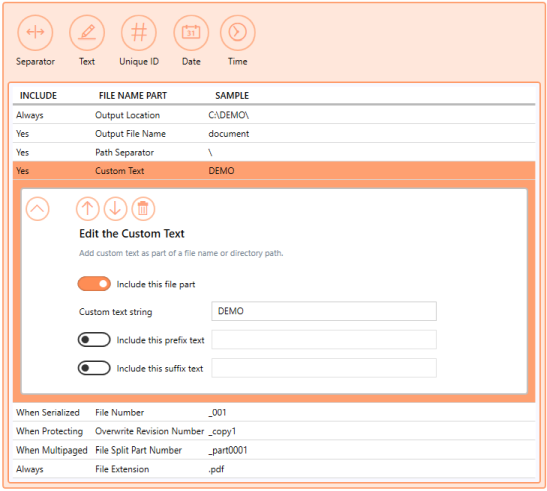The height and width of the screenshot is (491, 547).
Task: Click the prefix text input box
Action: (x=324, y=340)
